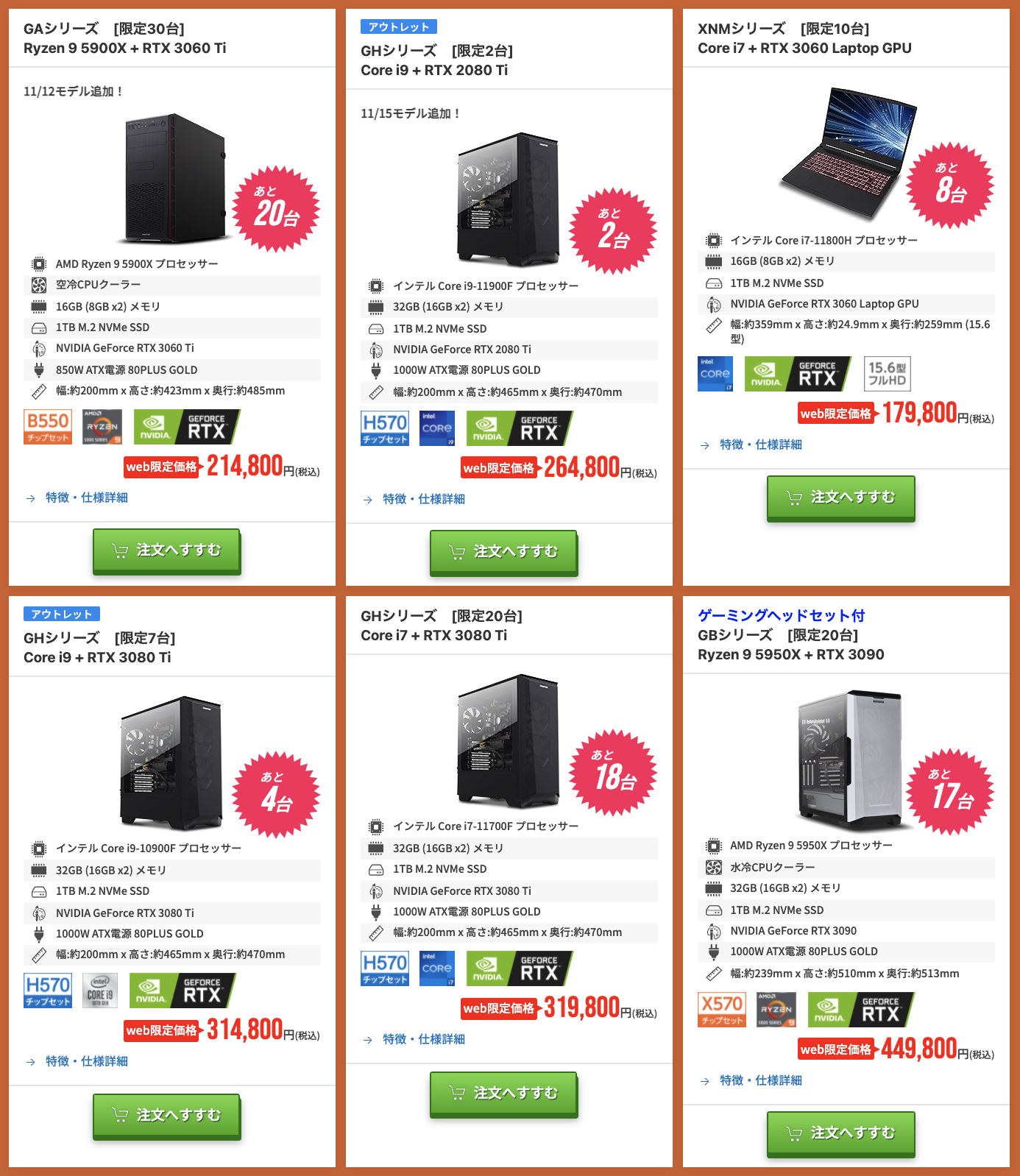Order the Ryzen 9 5900X RTX 3060 Ti PC
The height and width of the screenshot is (1176, 1020).
(x=167, y=551)
